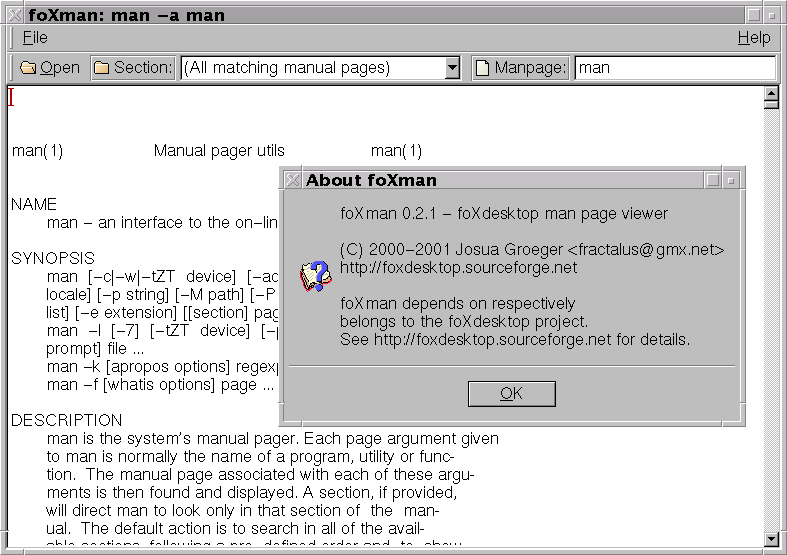Click the Manpage document button

[520, 68]
